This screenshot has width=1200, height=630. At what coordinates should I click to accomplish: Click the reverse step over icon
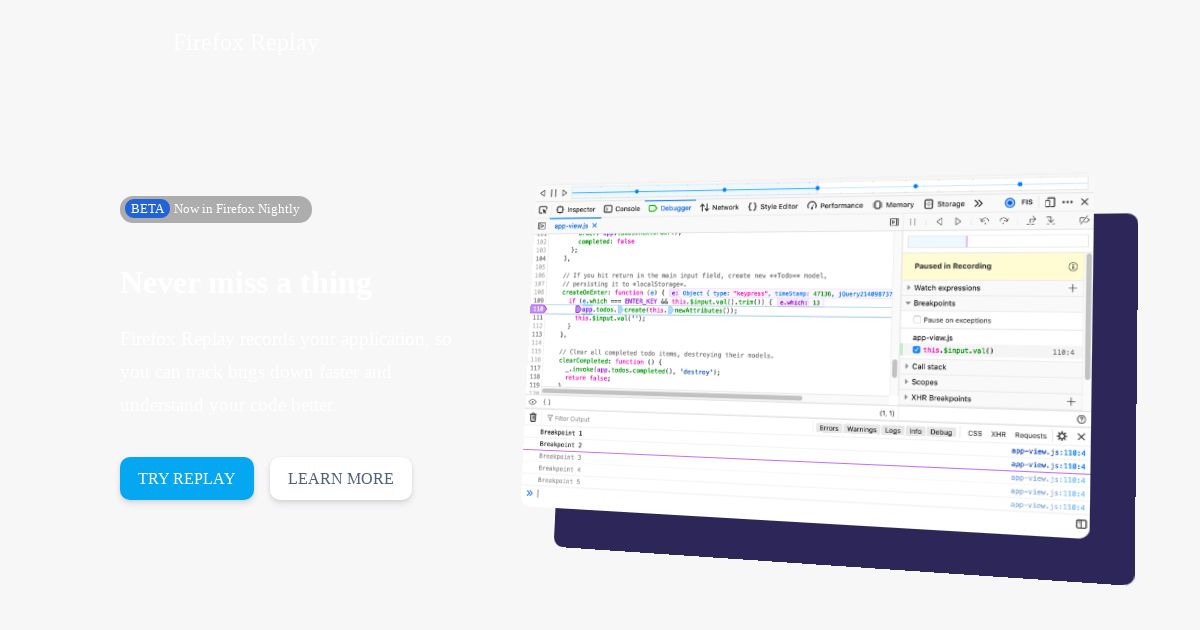pyautogui.click(x=984, y=221)
